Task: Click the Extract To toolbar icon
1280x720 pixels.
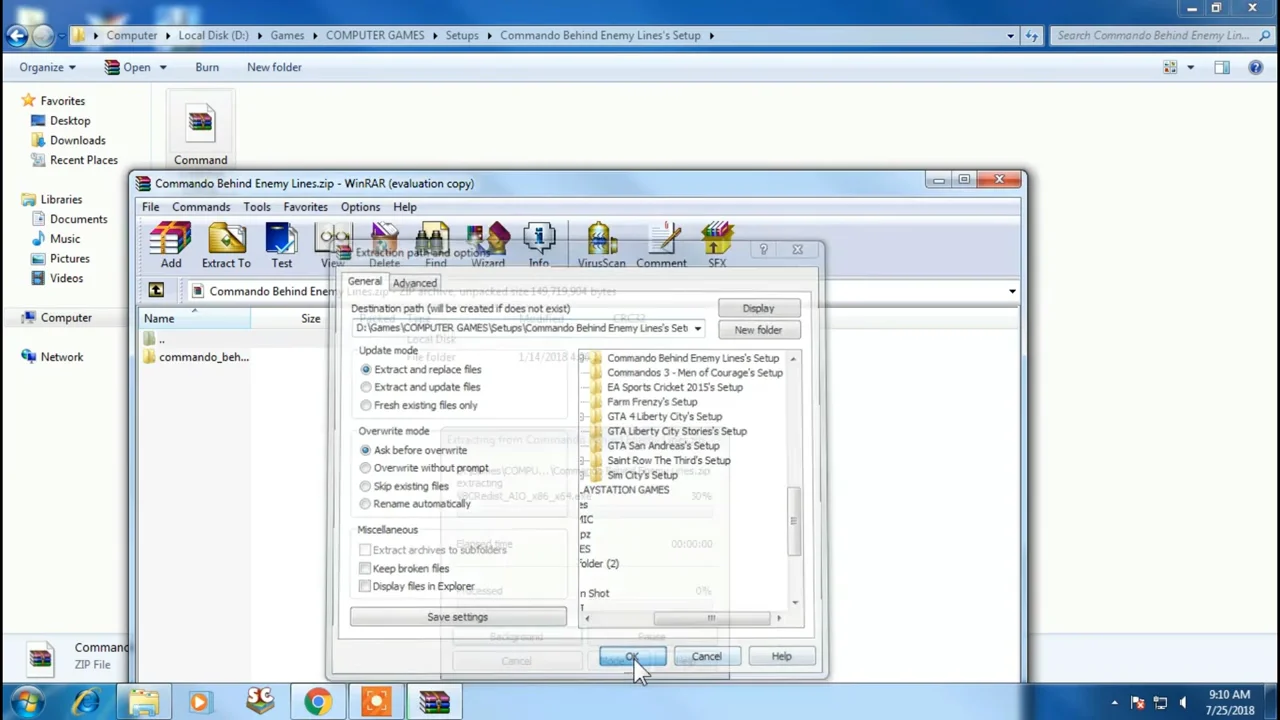Action: 226,246
